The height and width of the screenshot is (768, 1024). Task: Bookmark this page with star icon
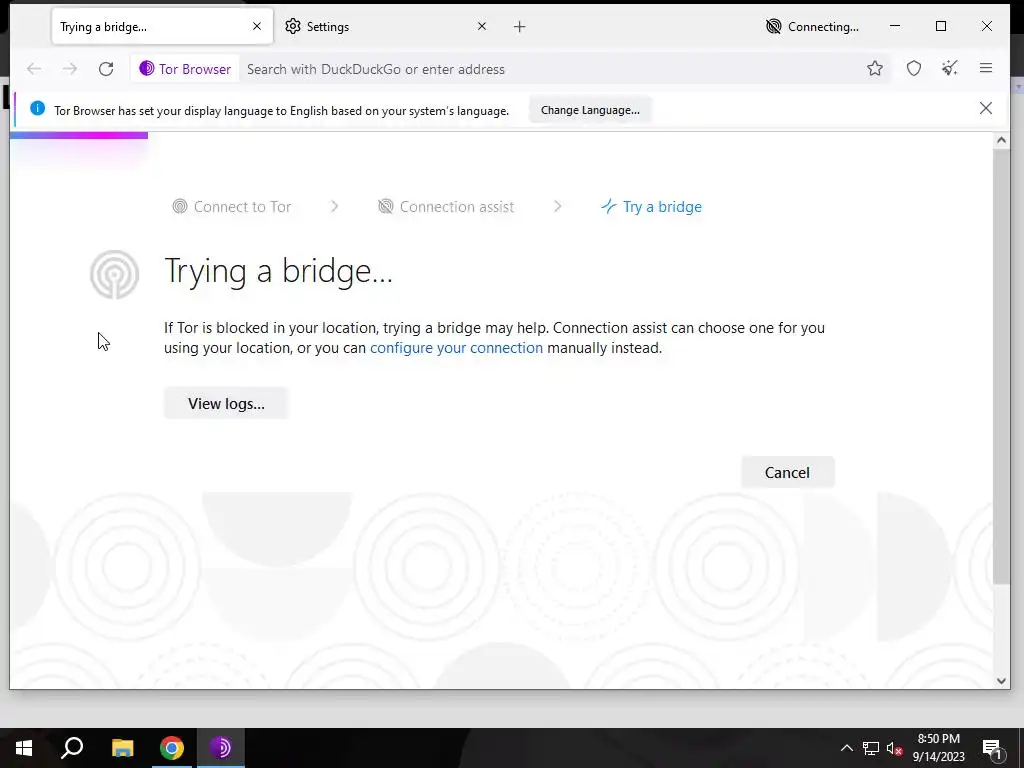tap(875, 69)
